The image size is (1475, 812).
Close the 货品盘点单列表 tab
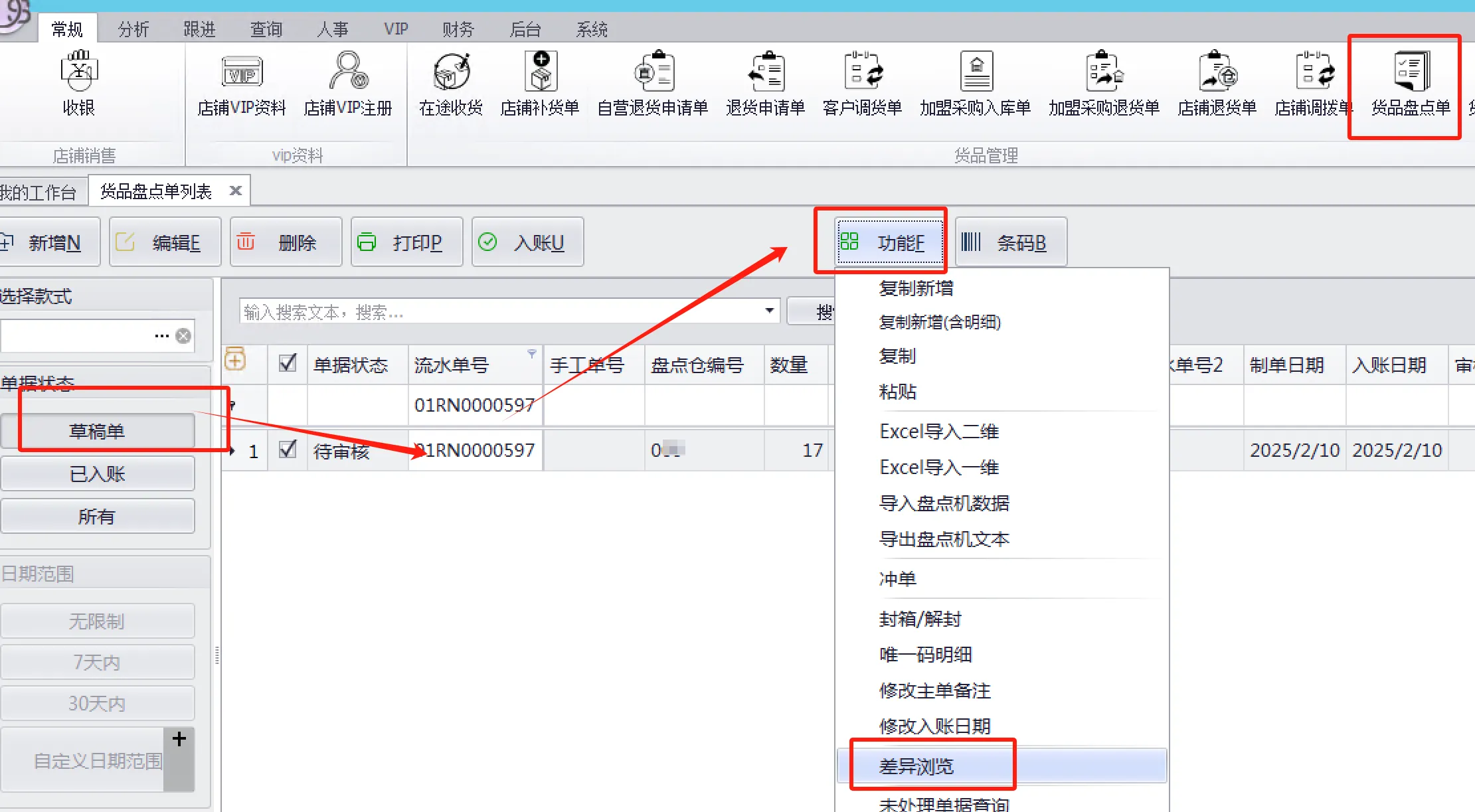[x=235, y=191]
